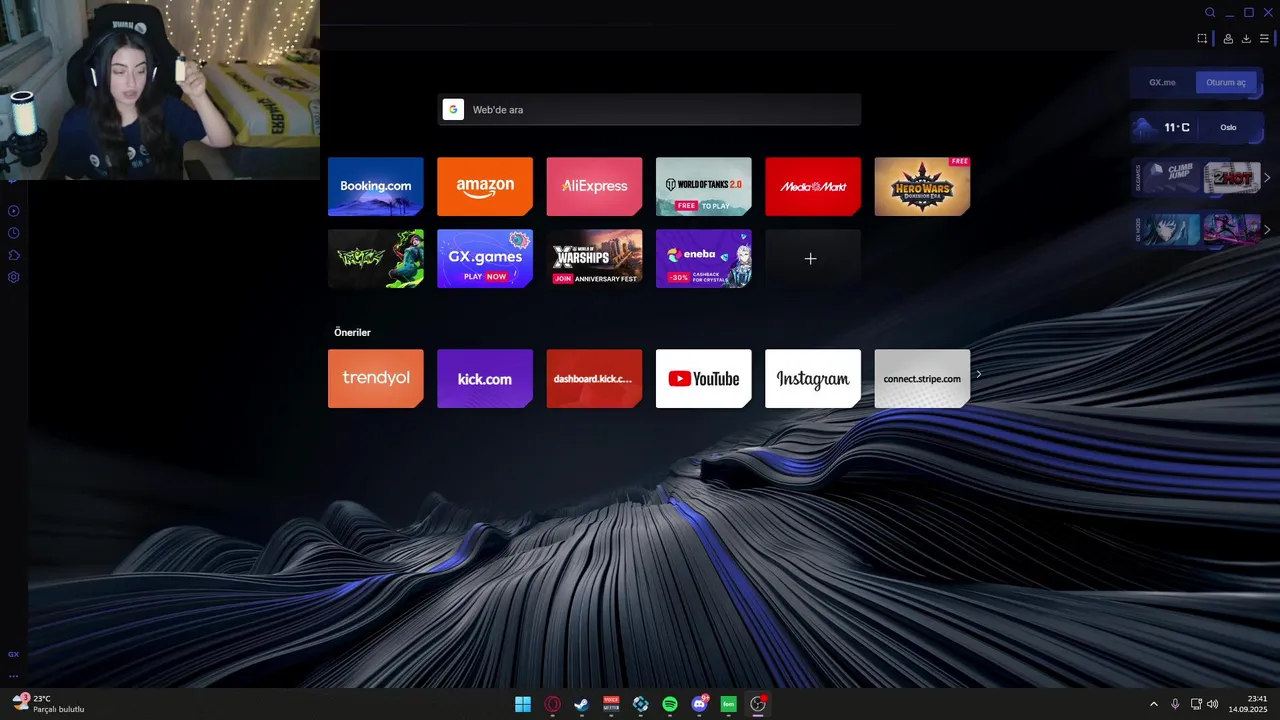This screenshot has width=1280, height=720.
Task: Open the YouTube suggestion tile
Action: [703, 378]
